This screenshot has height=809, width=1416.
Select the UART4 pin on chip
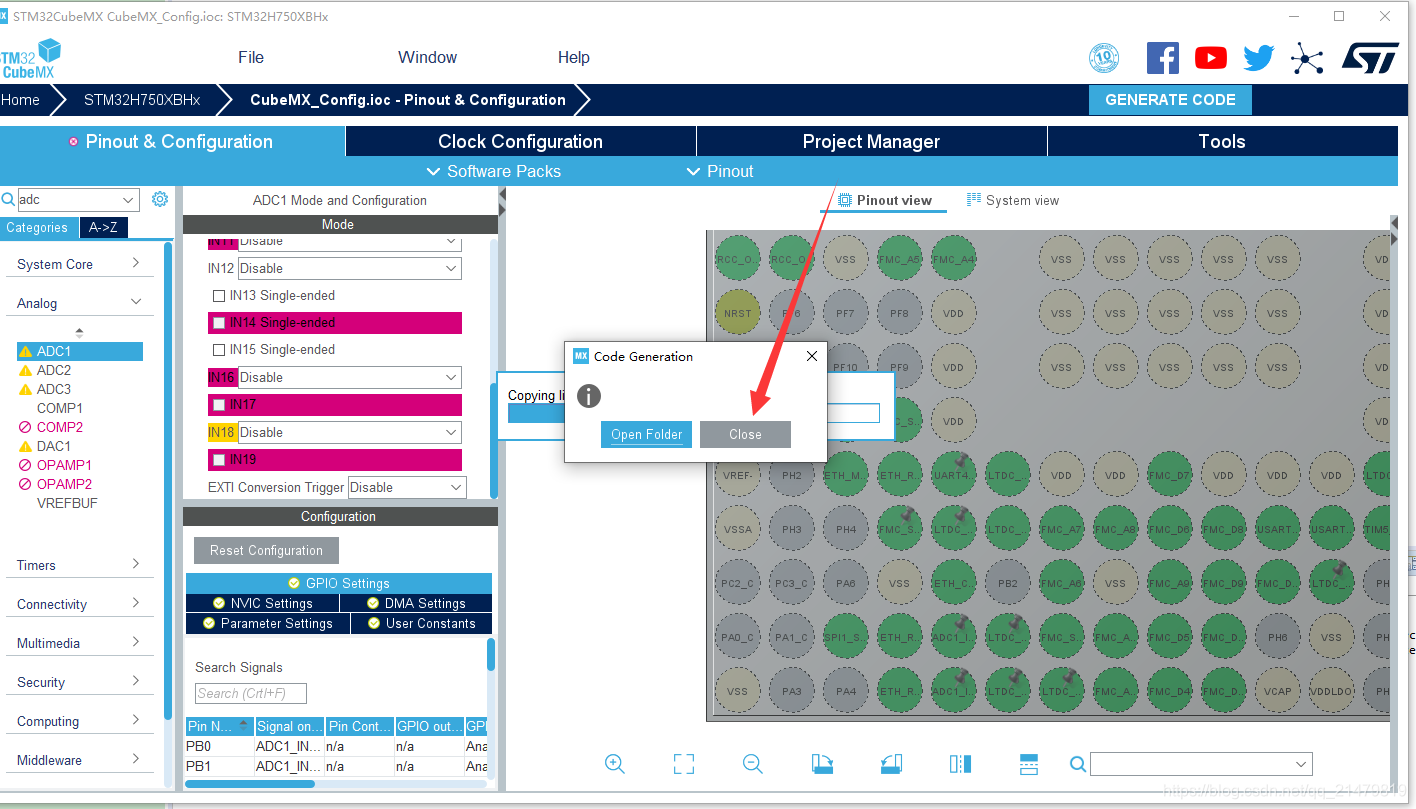pyautogui.click(x=953, y=476)
